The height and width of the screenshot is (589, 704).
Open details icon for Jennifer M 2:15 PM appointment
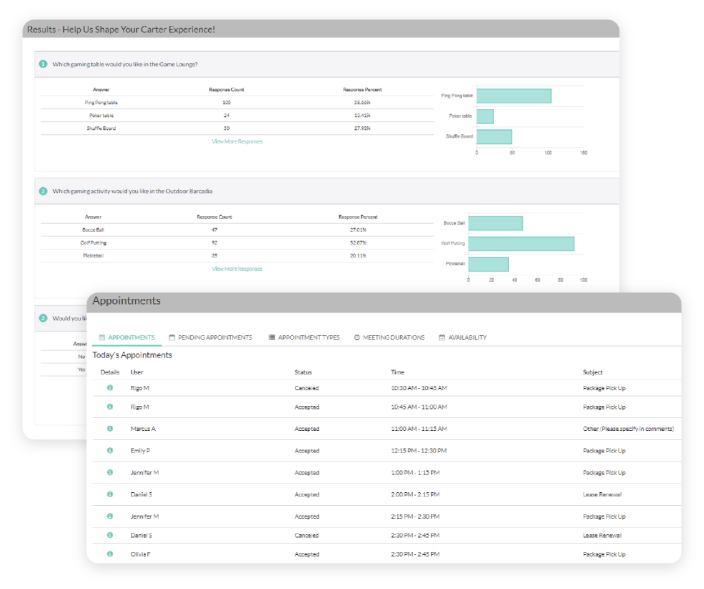pos(110,516)
